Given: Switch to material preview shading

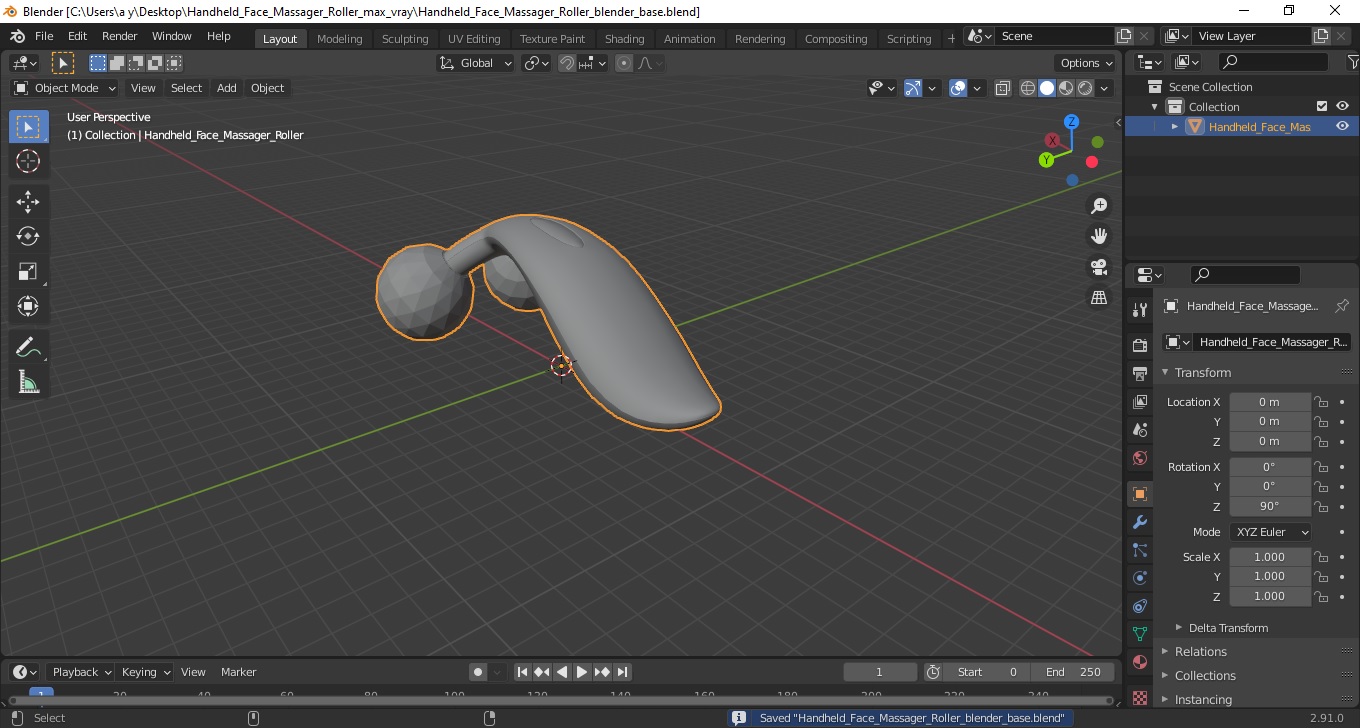Looking at the screenshot, I should [1066, 88].
